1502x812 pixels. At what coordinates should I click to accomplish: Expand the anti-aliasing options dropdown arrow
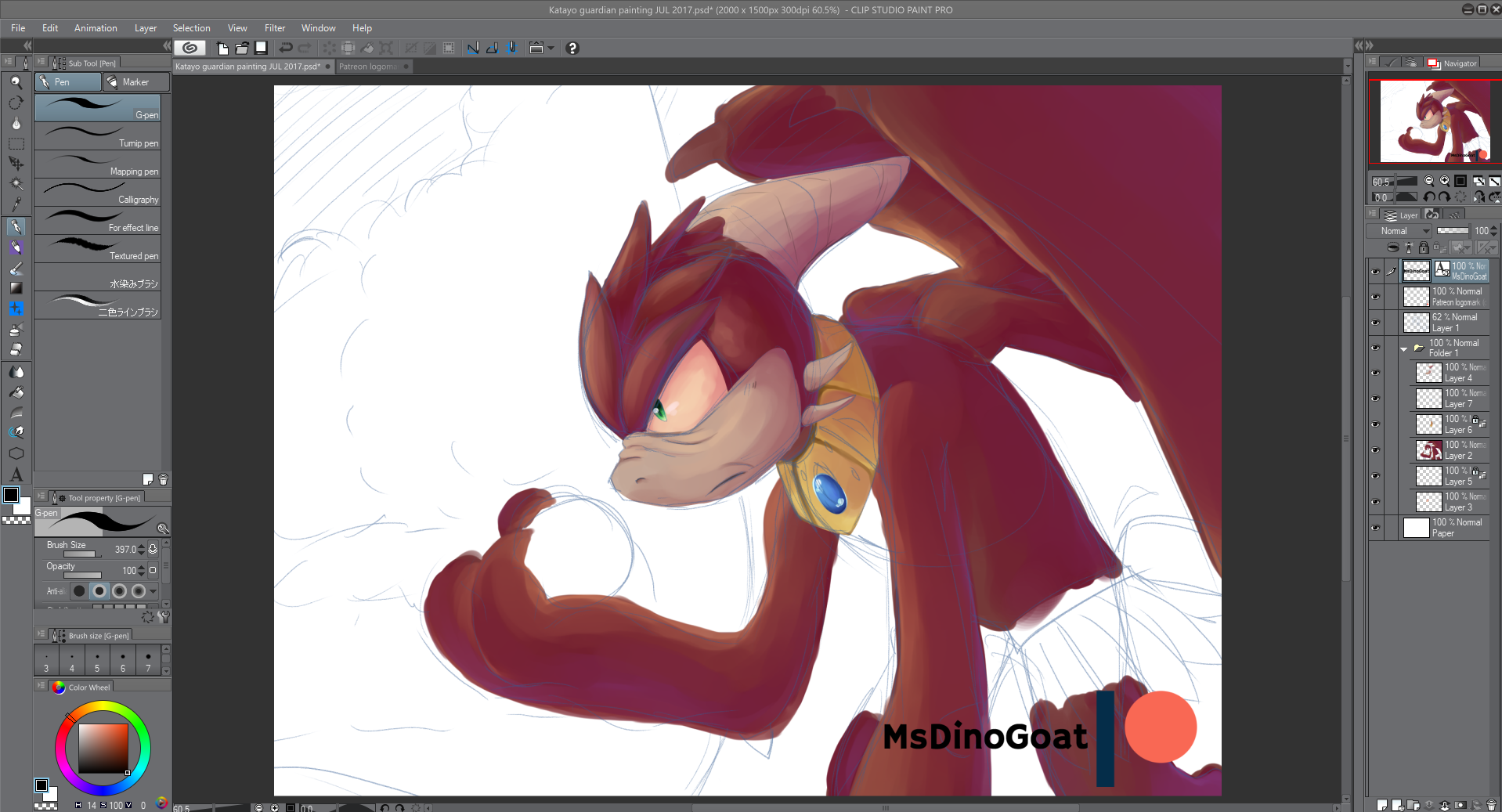(153, 591)
